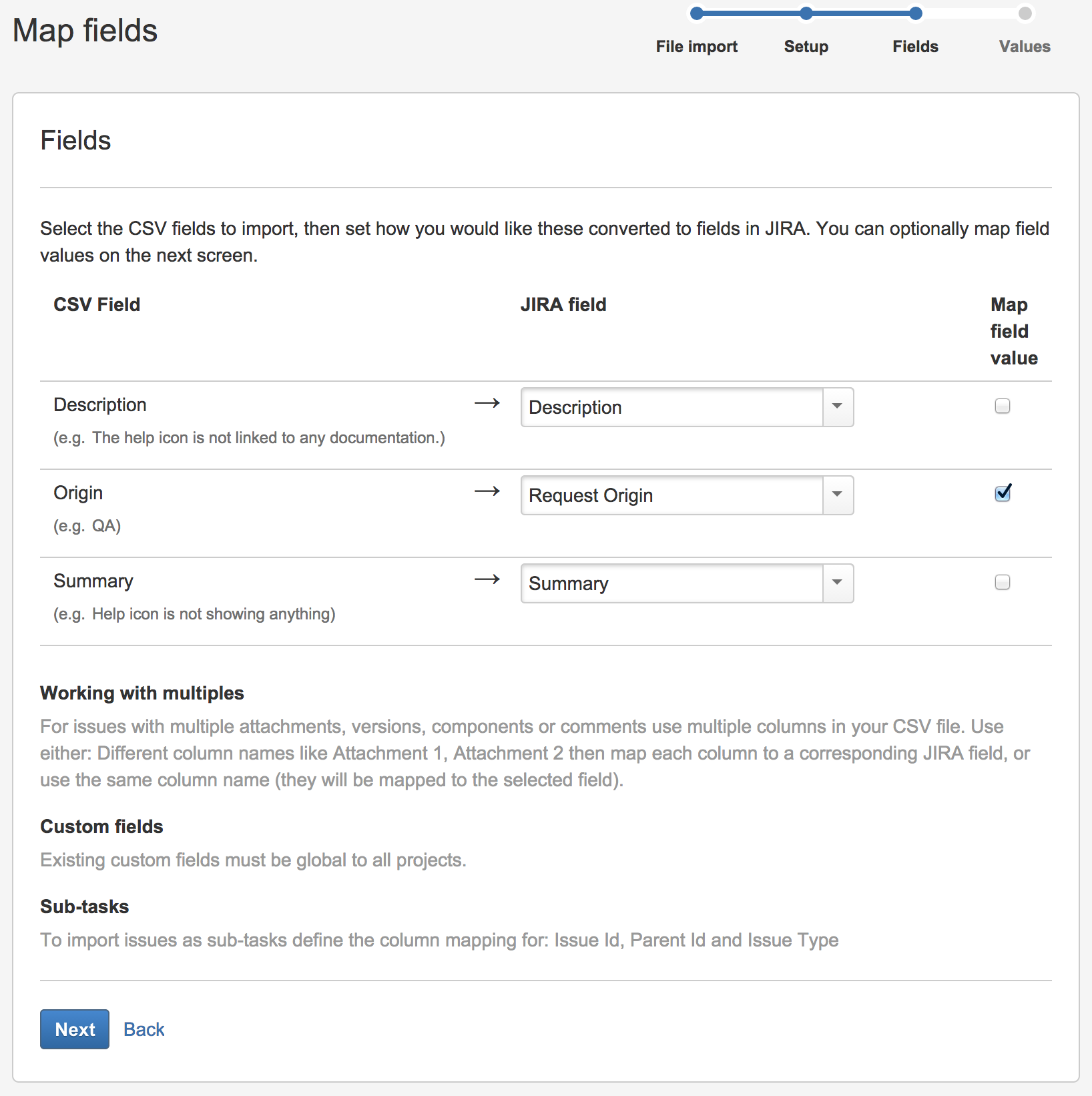Click the Setup progress step dot
Image resolution: width=1092 pixels, height=1096 pixels.
pos(806,13)
